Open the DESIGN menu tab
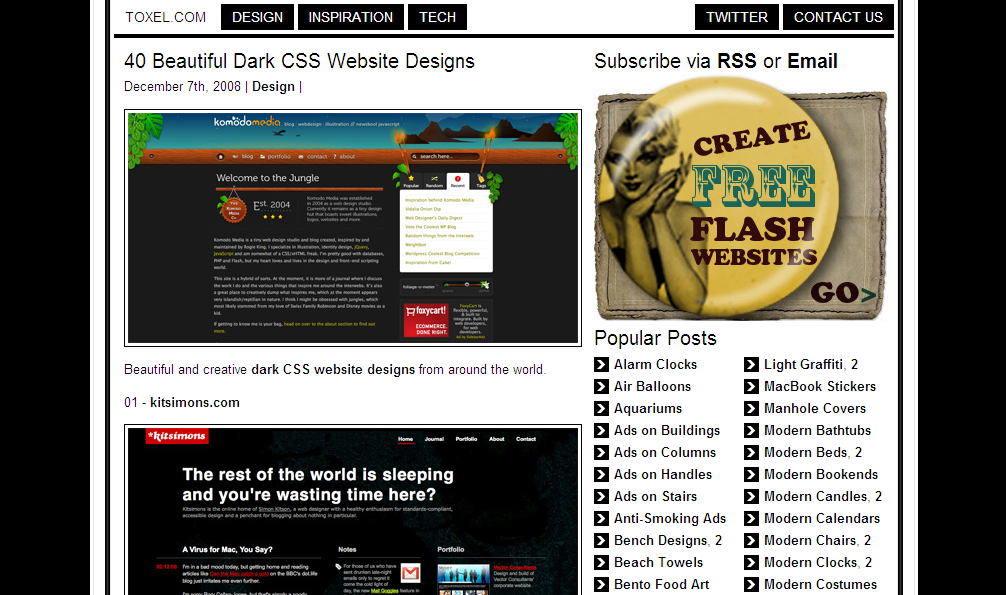The image size is (1006, 595). click(x=257, y=17)
